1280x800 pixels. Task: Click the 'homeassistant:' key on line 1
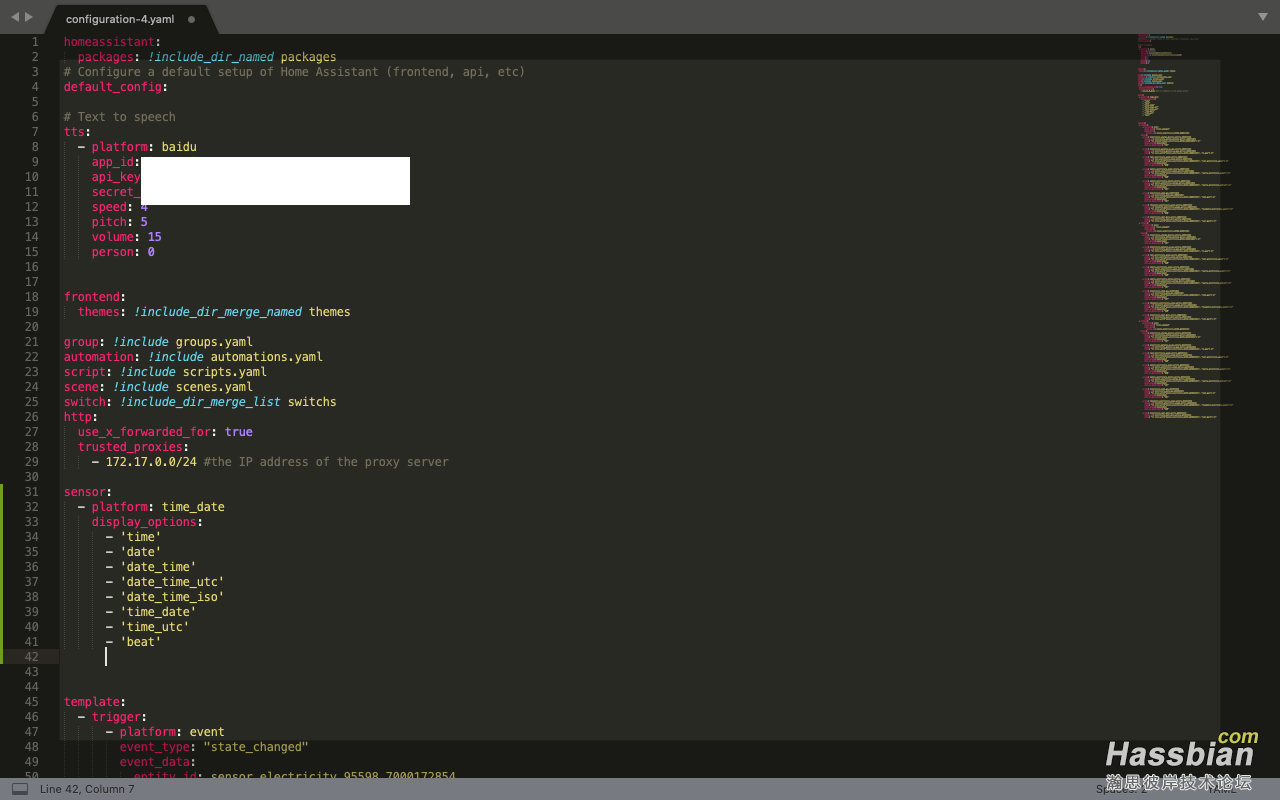point(112,42)
